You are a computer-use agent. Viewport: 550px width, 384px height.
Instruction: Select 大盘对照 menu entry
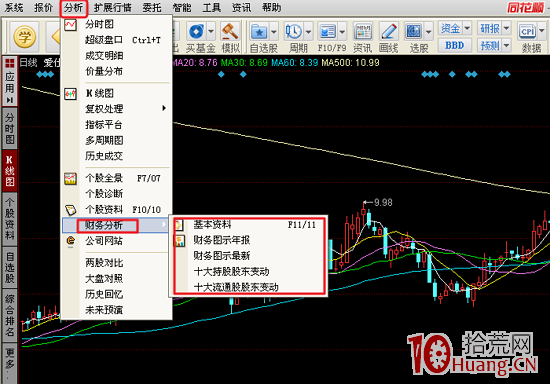117,279
